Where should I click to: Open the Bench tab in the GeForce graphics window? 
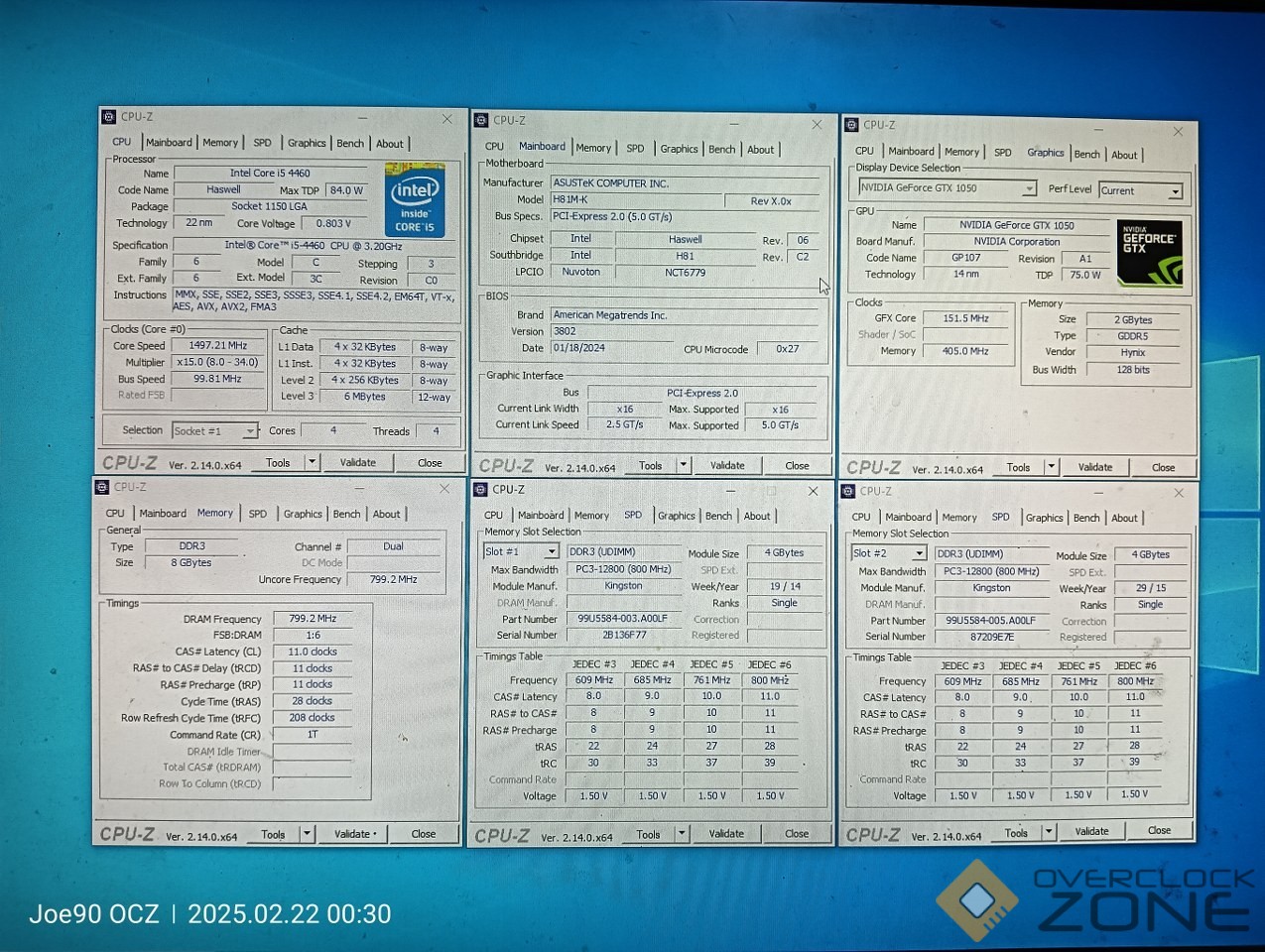(1087, 155)
